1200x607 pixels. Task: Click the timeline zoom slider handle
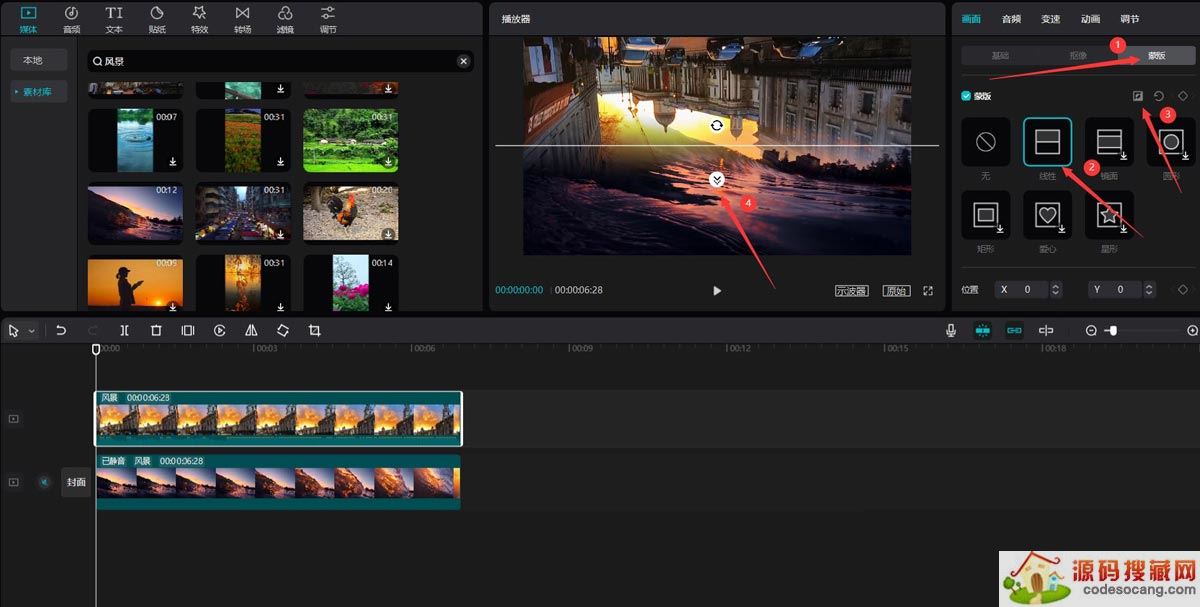[1112, 330]
